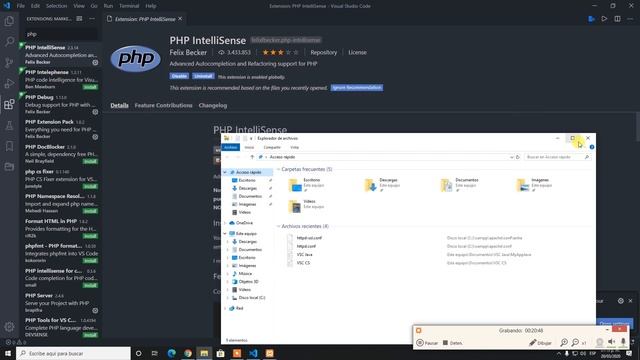Split the editor right
The image size is (640, 360).
point(617,19)
